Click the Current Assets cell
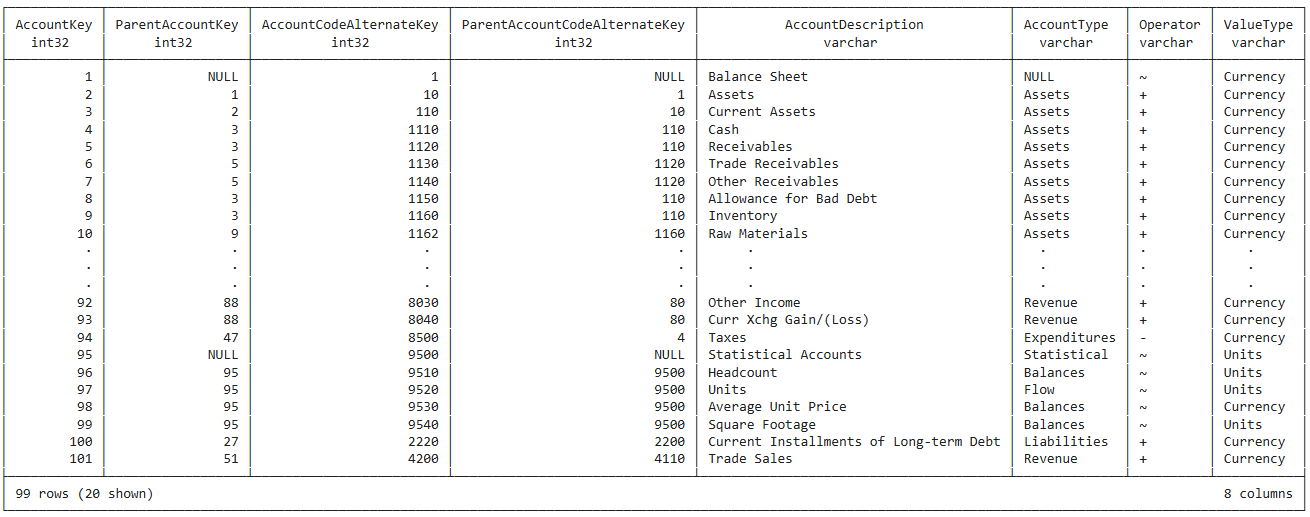 tap(762, 112)
